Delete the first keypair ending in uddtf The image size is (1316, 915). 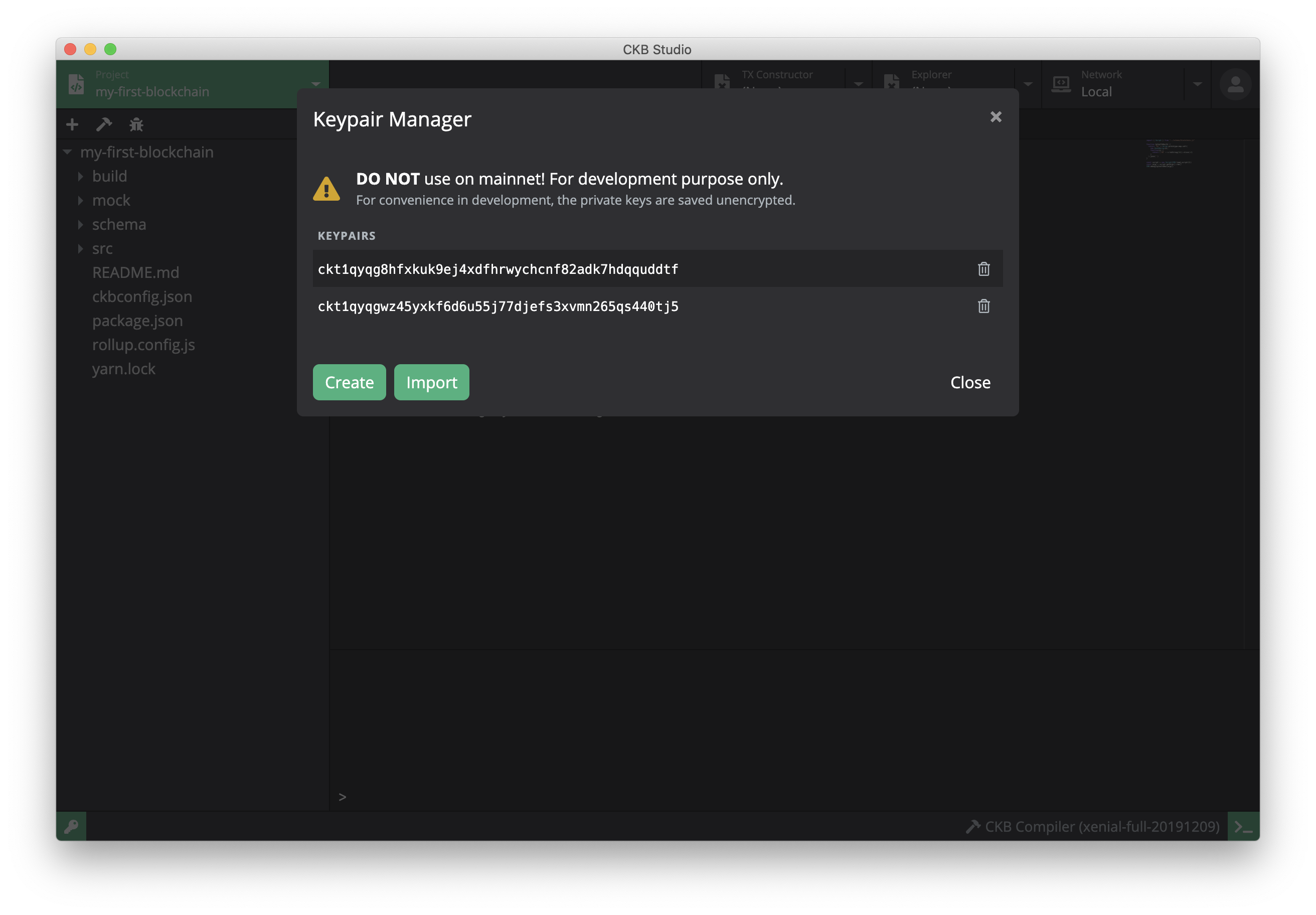(x=983, y=269)
